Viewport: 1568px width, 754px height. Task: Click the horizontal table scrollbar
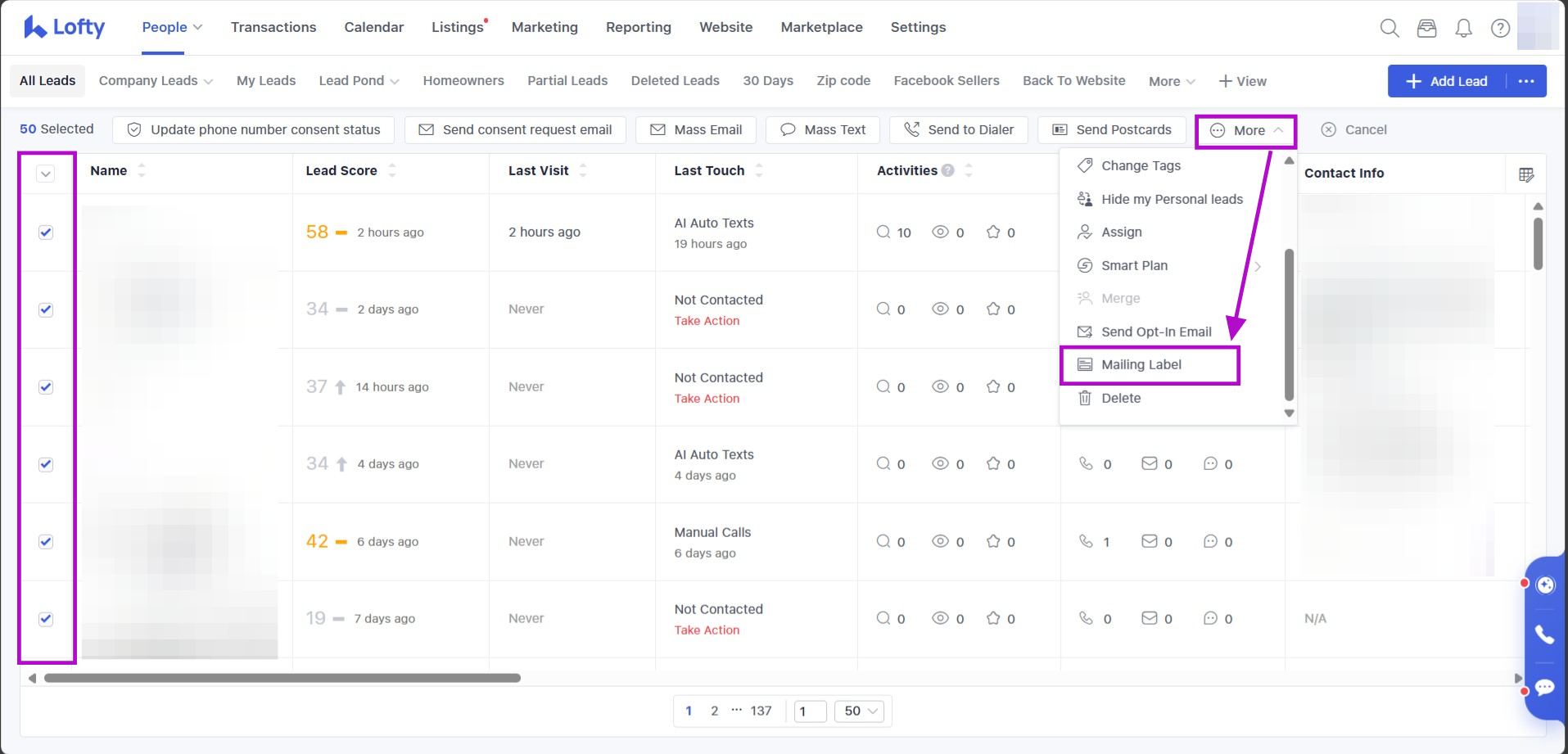pos(282,678)
